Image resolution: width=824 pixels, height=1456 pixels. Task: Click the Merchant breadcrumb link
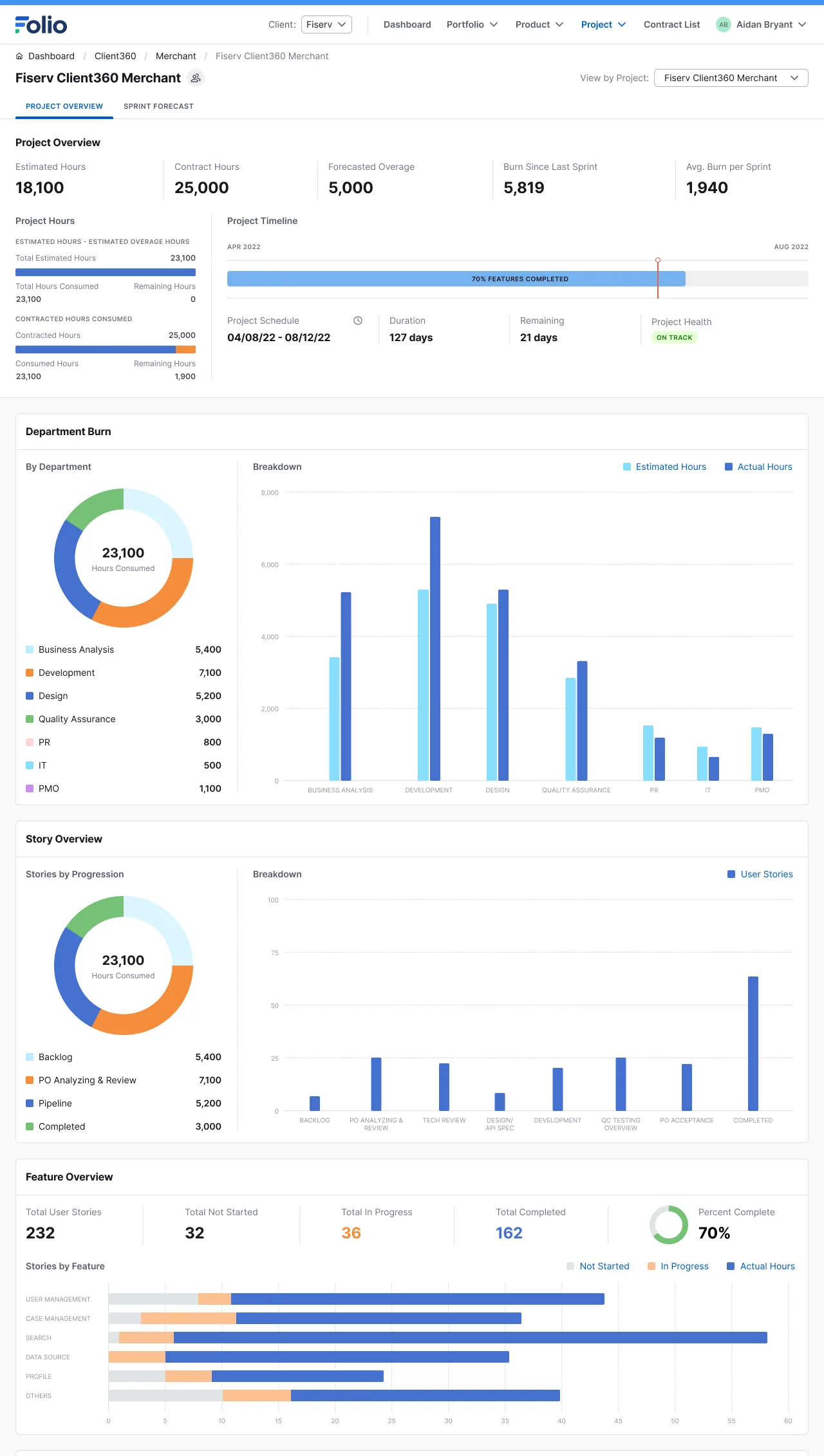pyautogui.click(x=176, y=56)
